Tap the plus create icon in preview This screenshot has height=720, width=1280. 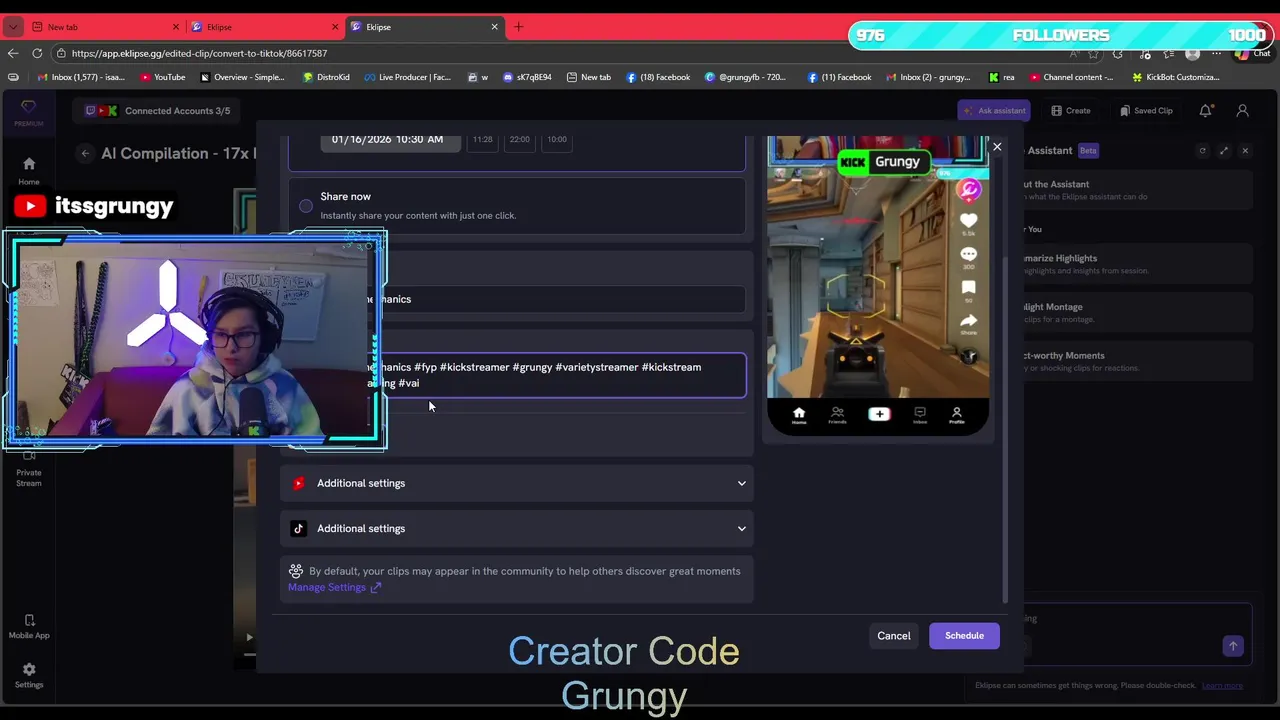pos(878,414)
